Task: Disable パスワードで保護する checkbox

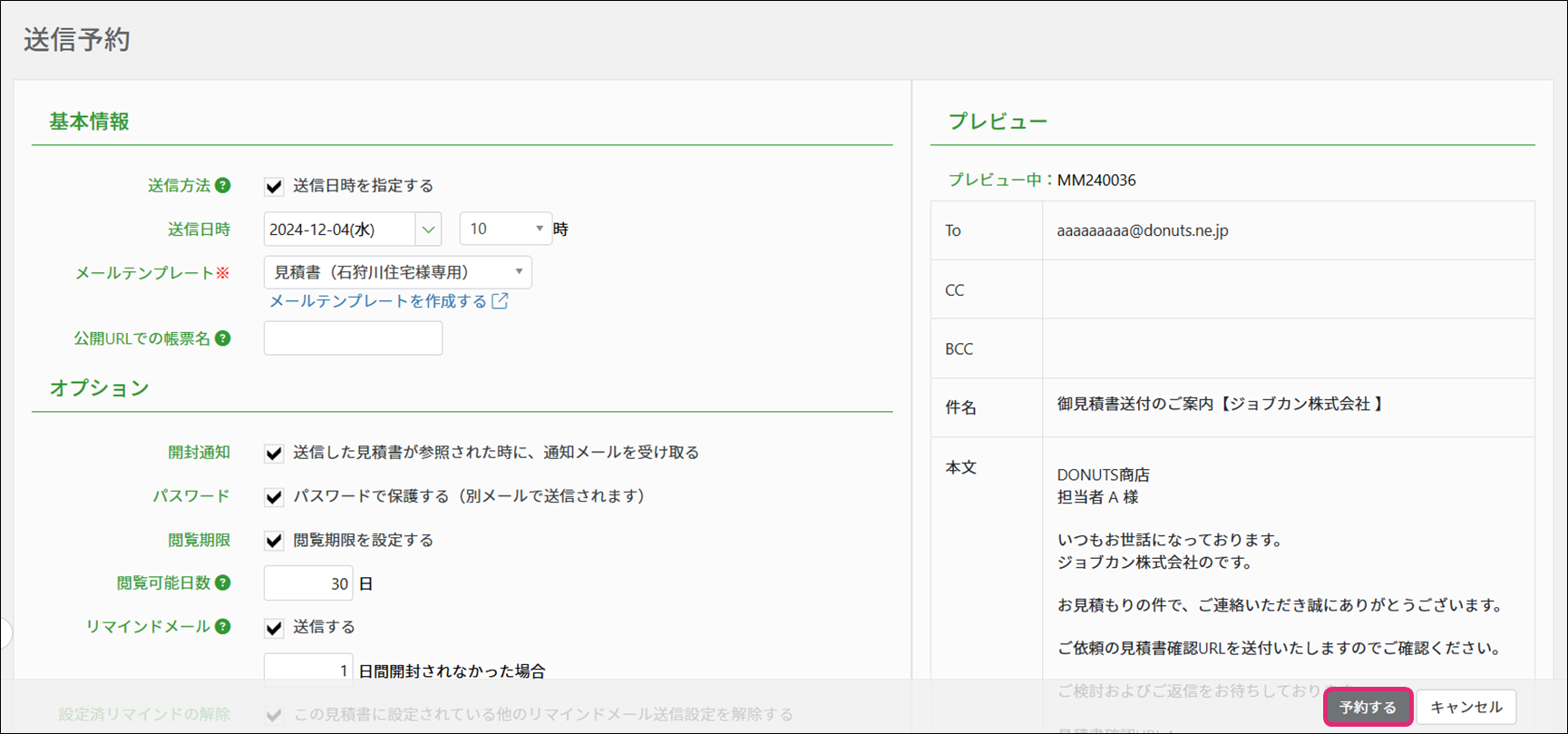Action: click(274, 496)
